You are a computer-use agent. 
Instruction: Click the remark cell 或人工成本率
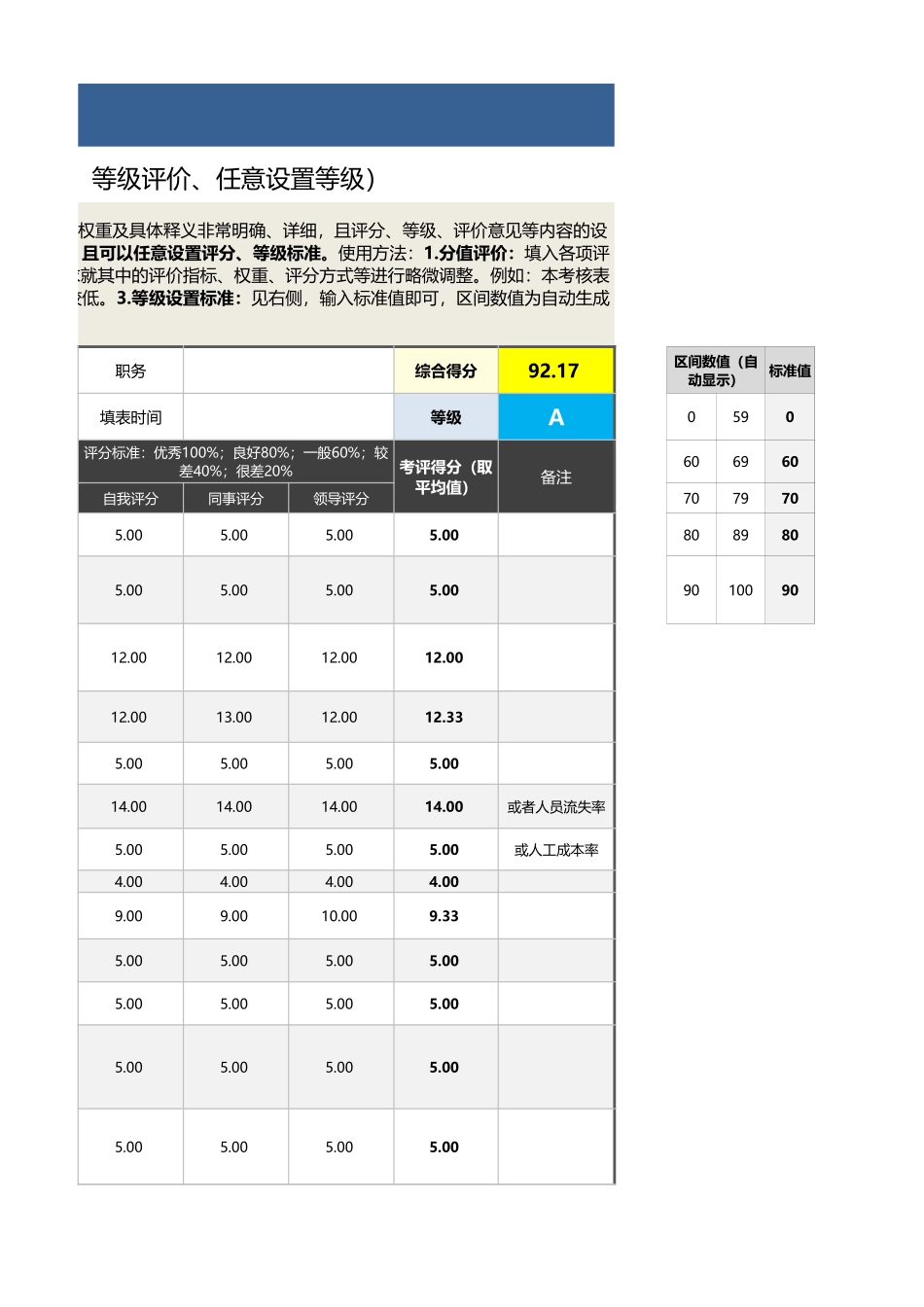[555, 849]
